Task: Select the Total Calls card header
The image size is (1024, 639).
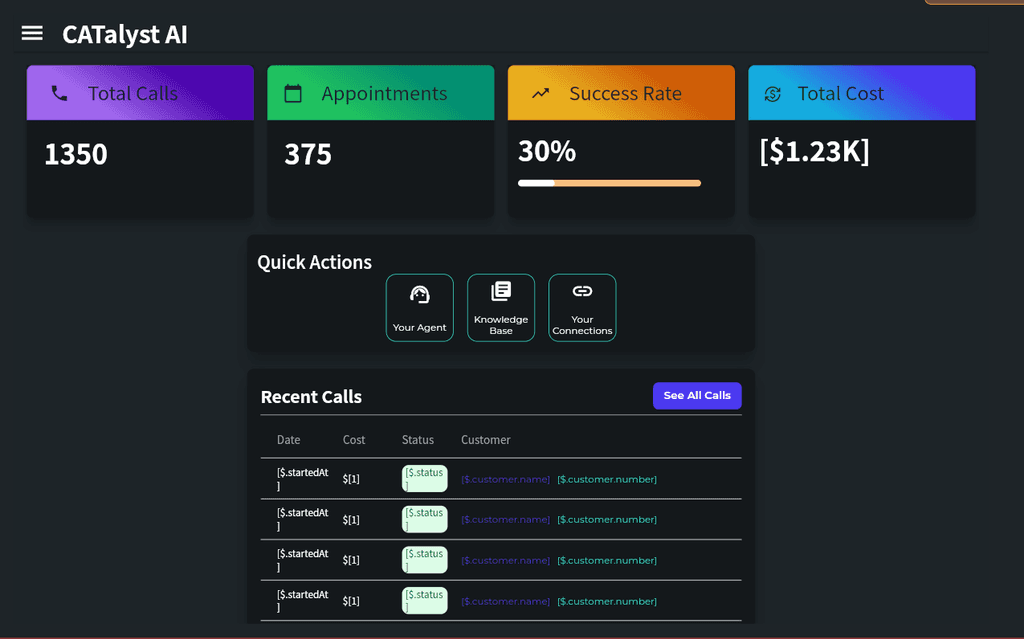Action: point(140,93)
